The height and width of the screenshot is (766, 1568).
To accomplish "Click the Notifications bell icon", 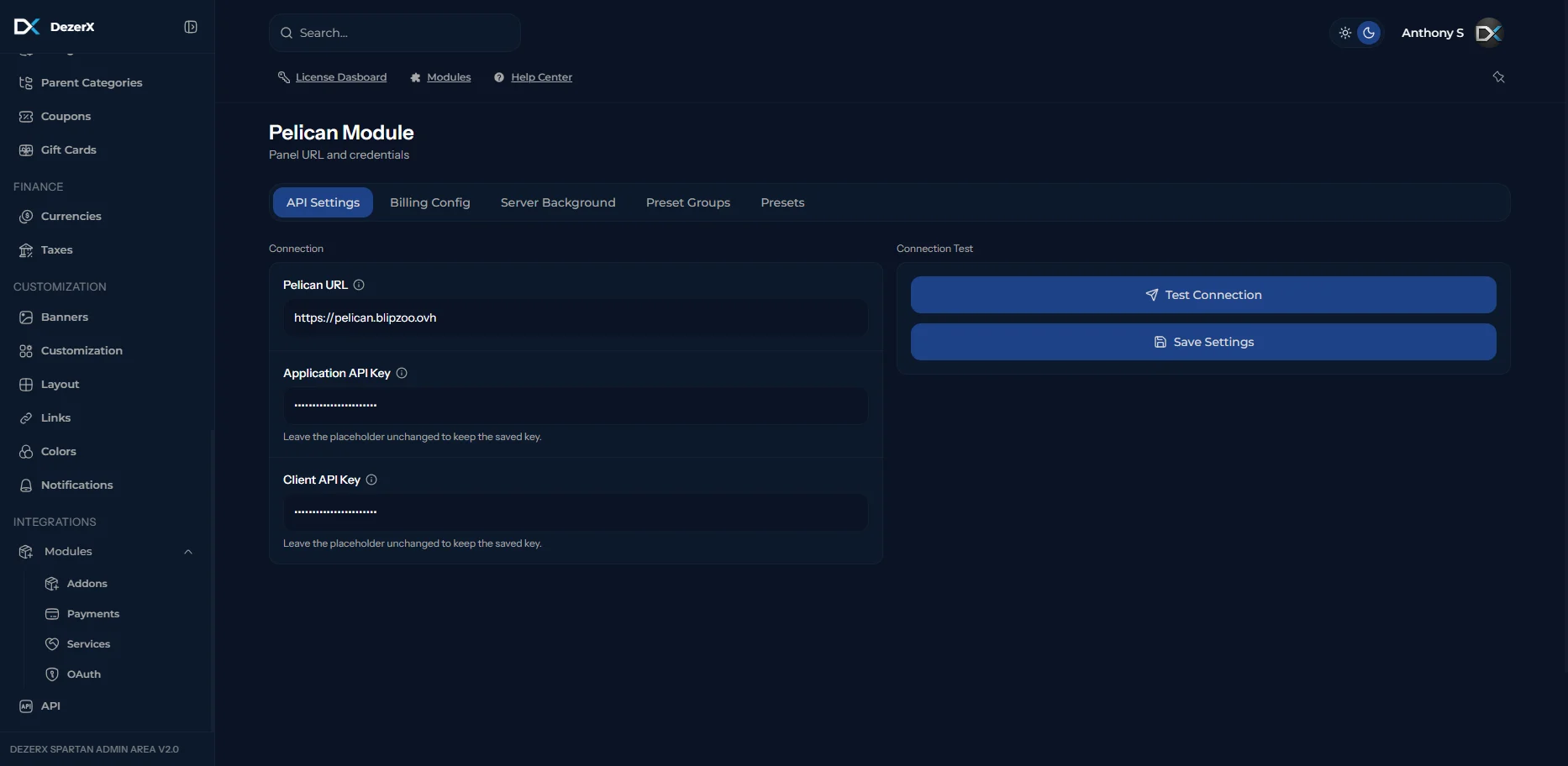I will tap(26, 485).
